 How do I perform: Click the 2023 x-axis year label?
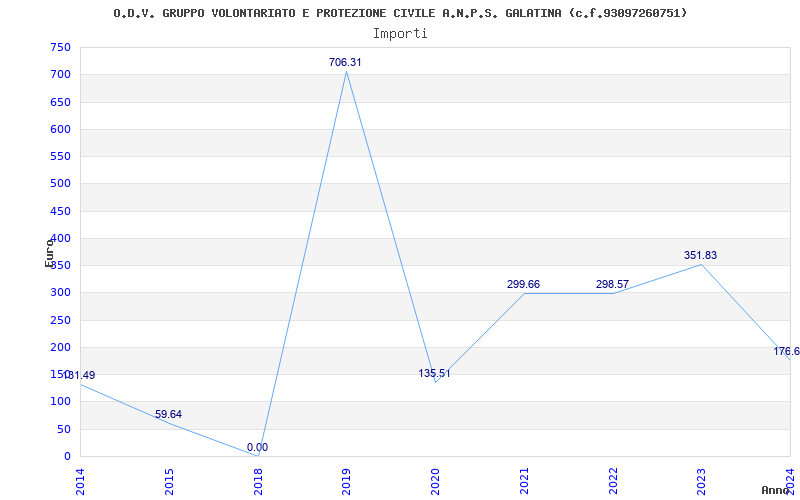coord(702,482)
